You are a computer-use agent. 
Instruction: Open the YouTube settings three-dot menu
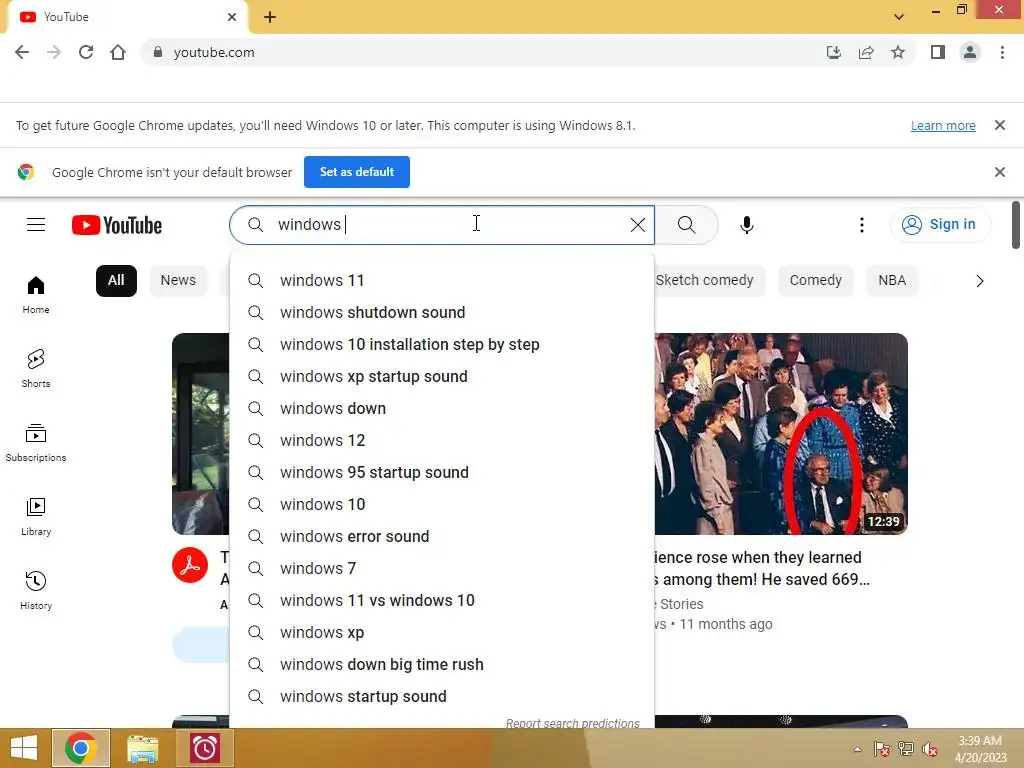pos(861,225)
